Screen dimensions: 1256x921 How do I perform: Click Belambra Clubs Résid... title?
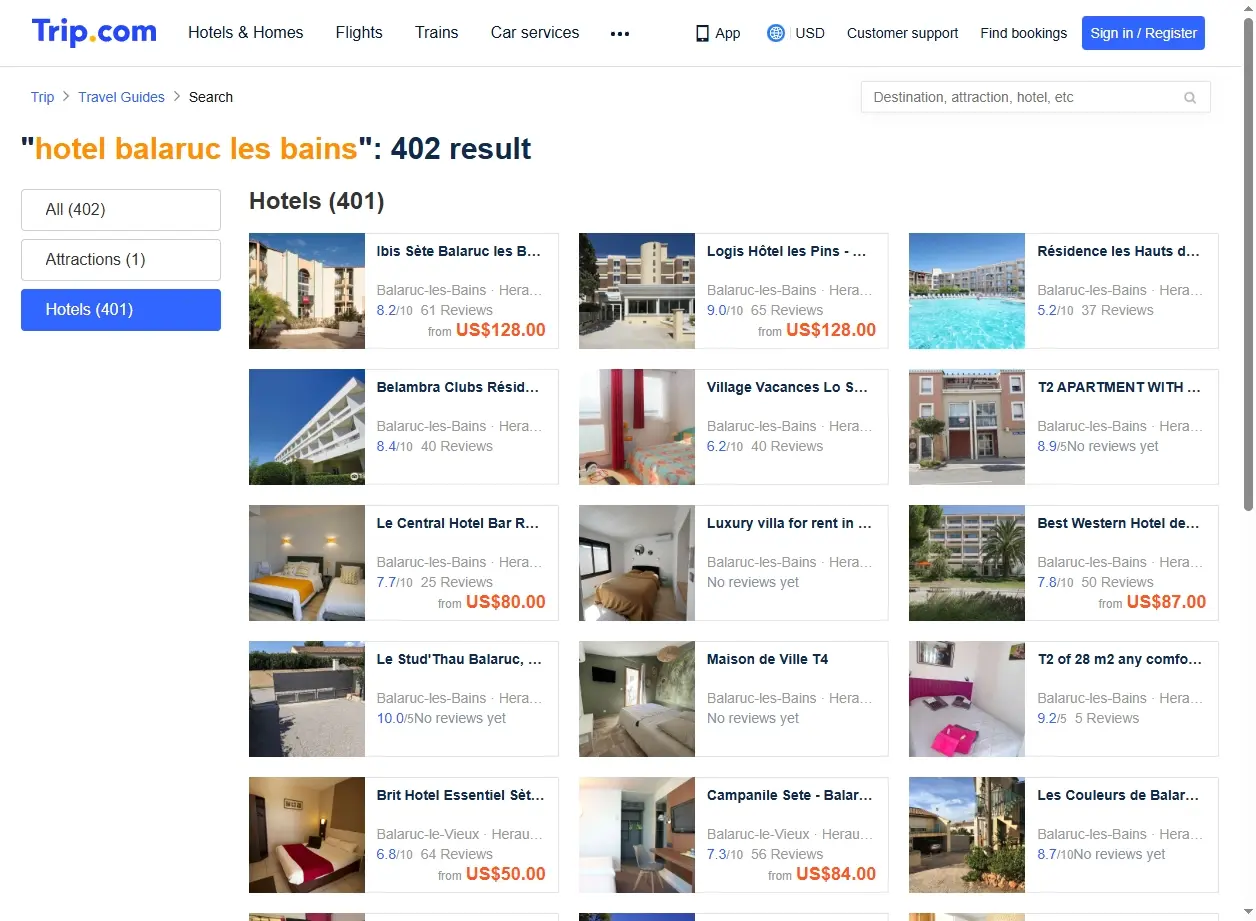click(x=458, y=387)
